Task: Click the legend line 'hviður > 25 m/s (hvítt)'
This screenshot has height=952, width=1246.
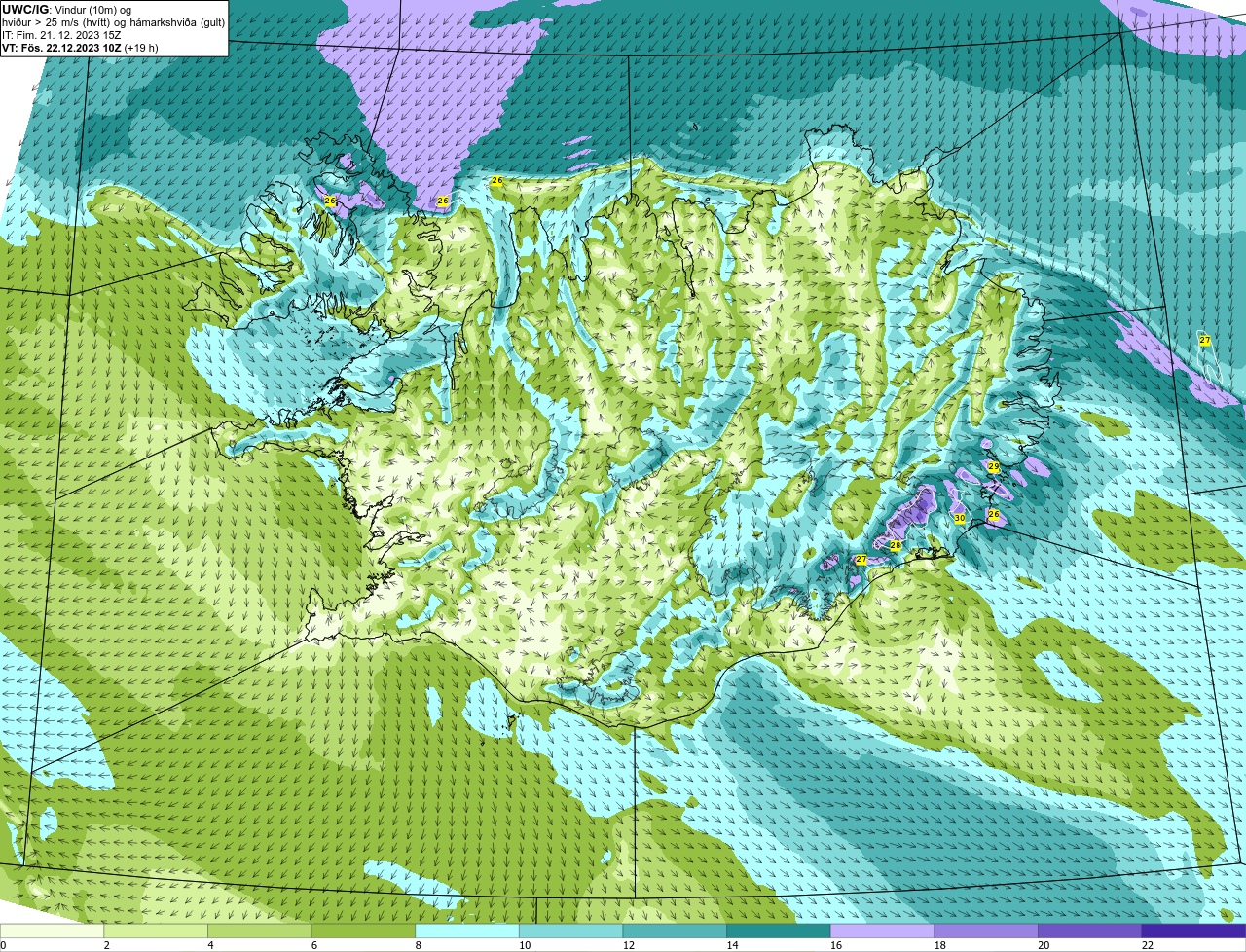Action: click(57, 21)
